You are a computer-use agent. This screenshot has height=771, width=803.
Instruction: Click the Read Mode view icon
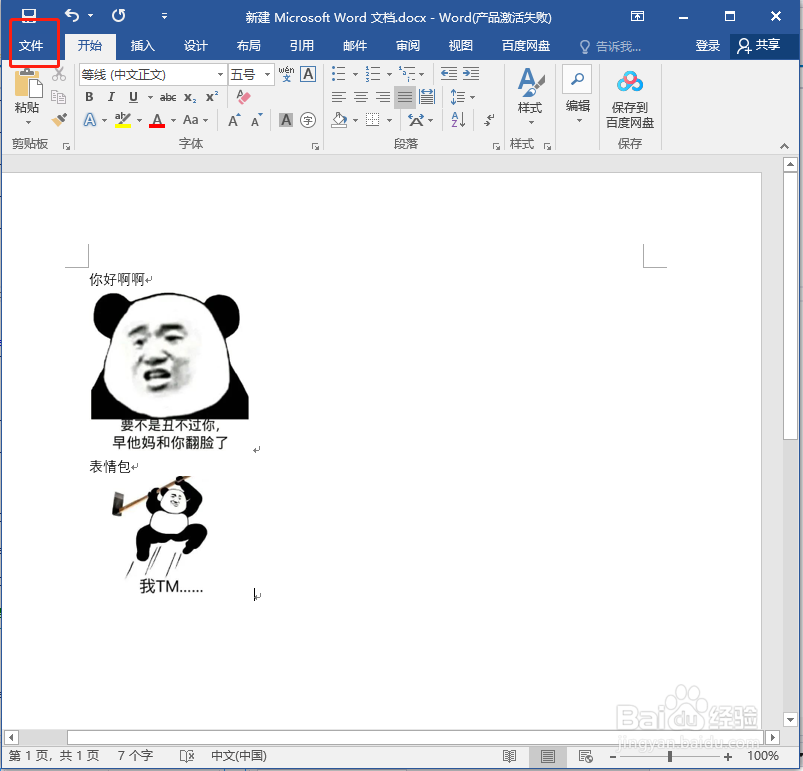(509, 756)
